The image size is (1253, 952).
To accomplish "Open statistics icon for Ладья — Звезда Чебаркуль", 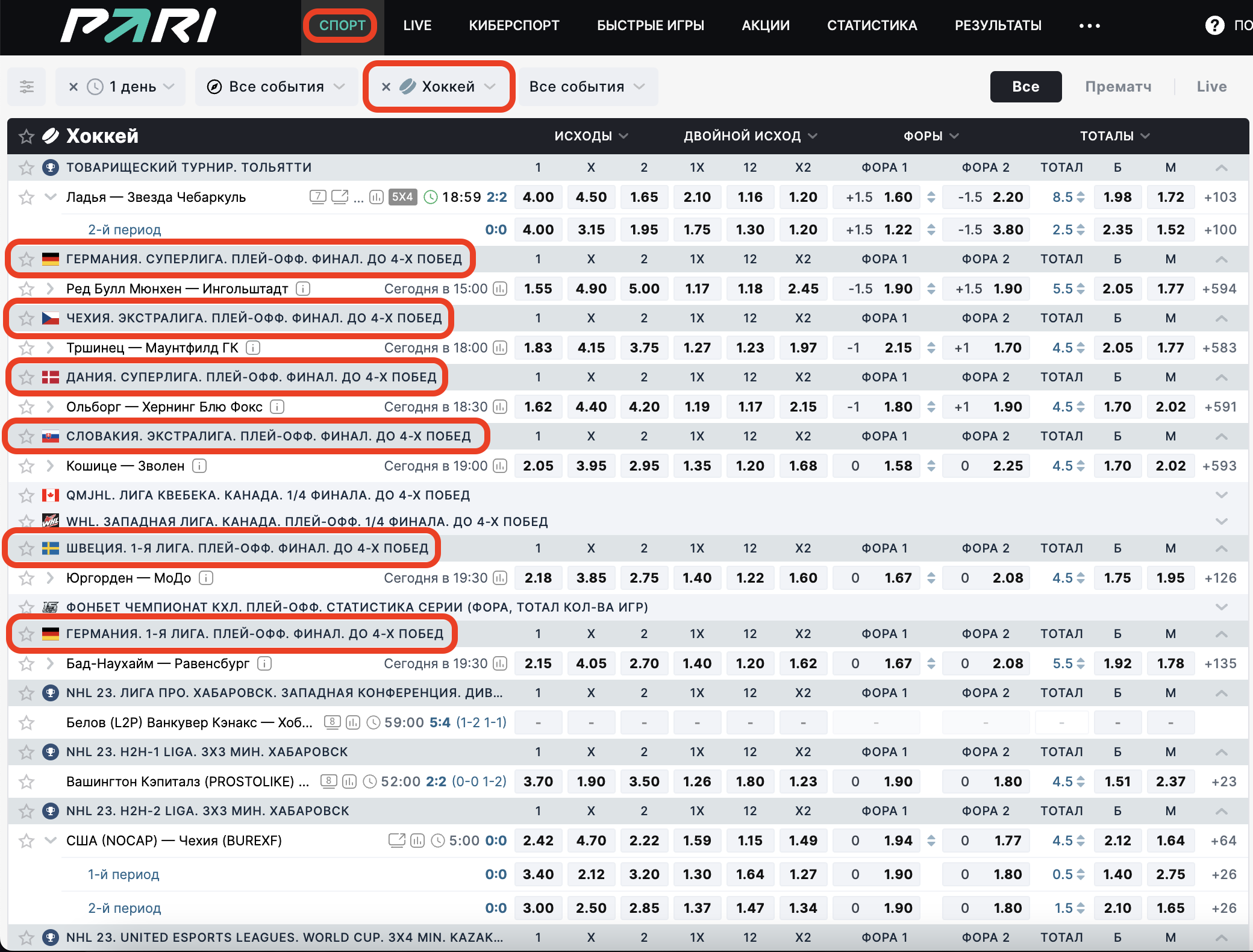I will [377, 197].
